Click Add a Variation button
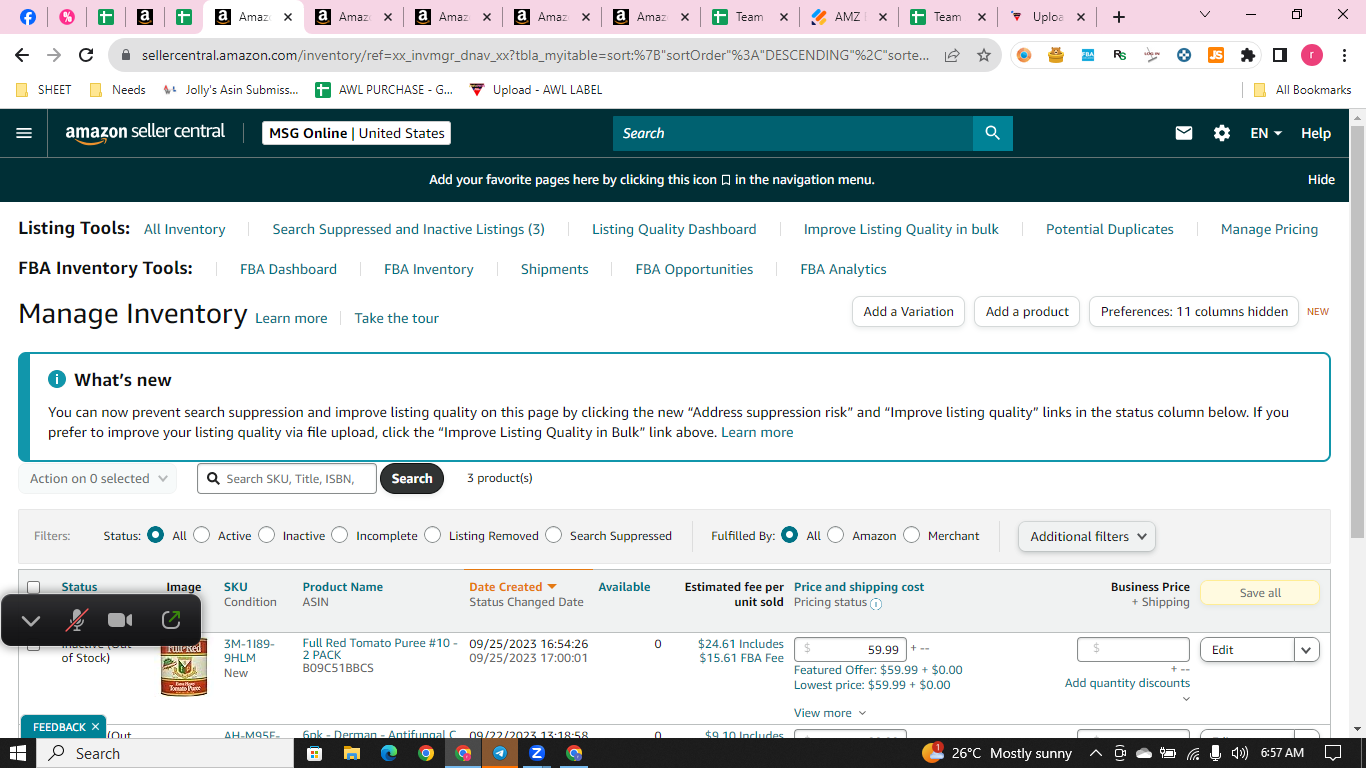The image size is (1366, 768). pos(908,311)
